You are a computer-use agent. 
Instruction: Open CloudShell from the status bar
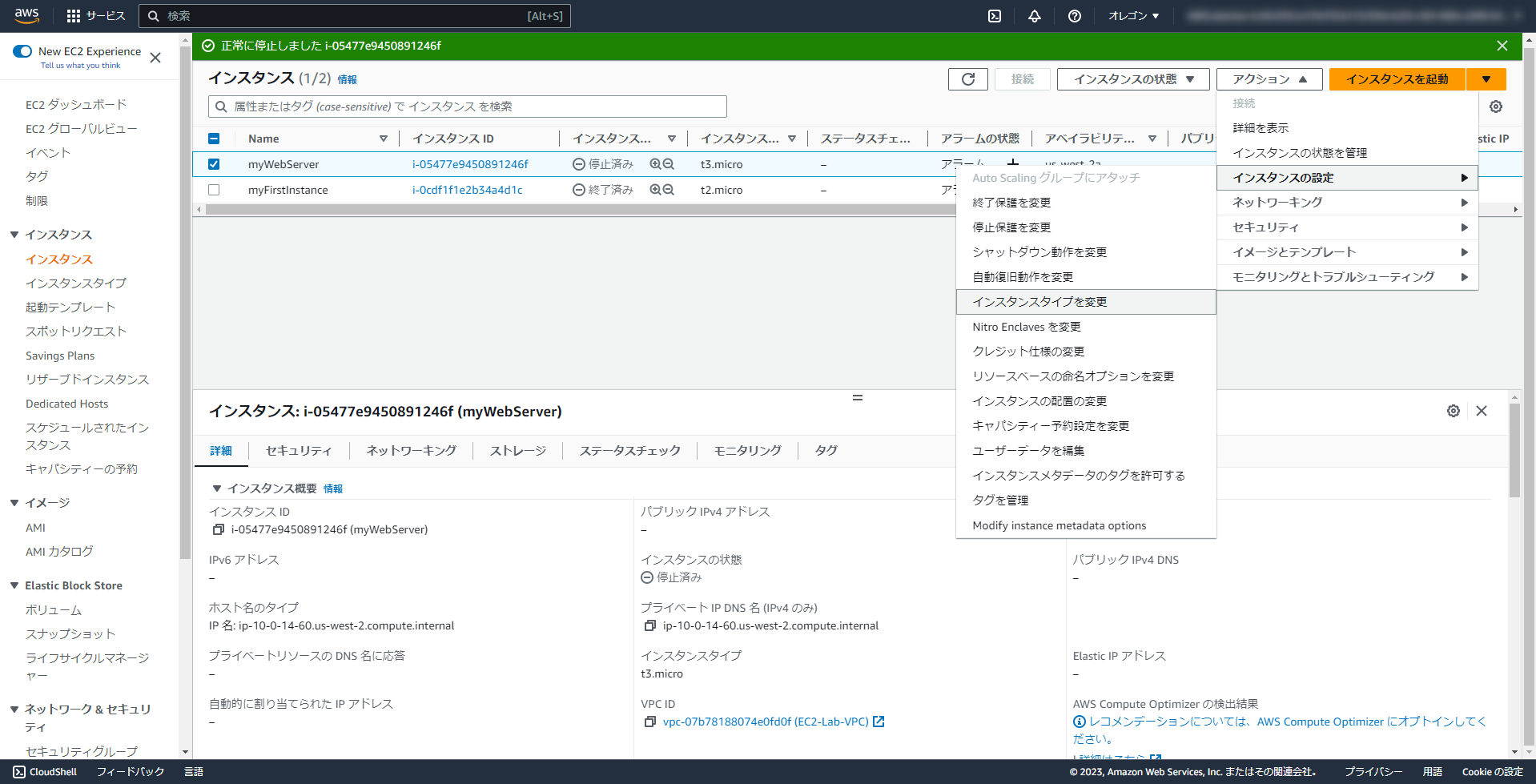46,771
